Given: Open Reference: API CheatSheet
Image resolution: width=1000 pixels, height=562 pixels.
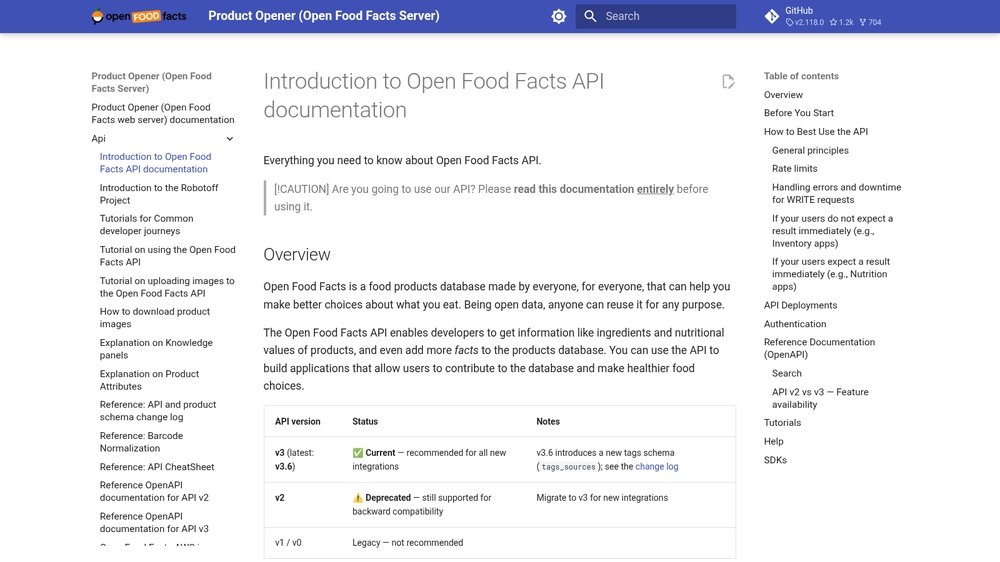Looking at the screenshot, I should click(x=157, y=467).
